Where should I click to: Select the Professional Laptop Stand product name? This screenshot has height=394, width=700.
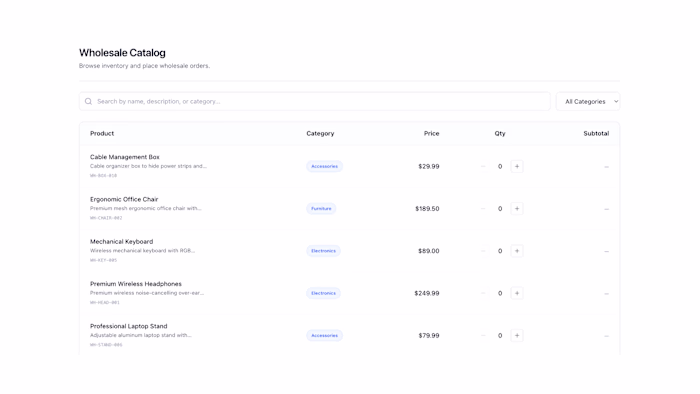129,326
